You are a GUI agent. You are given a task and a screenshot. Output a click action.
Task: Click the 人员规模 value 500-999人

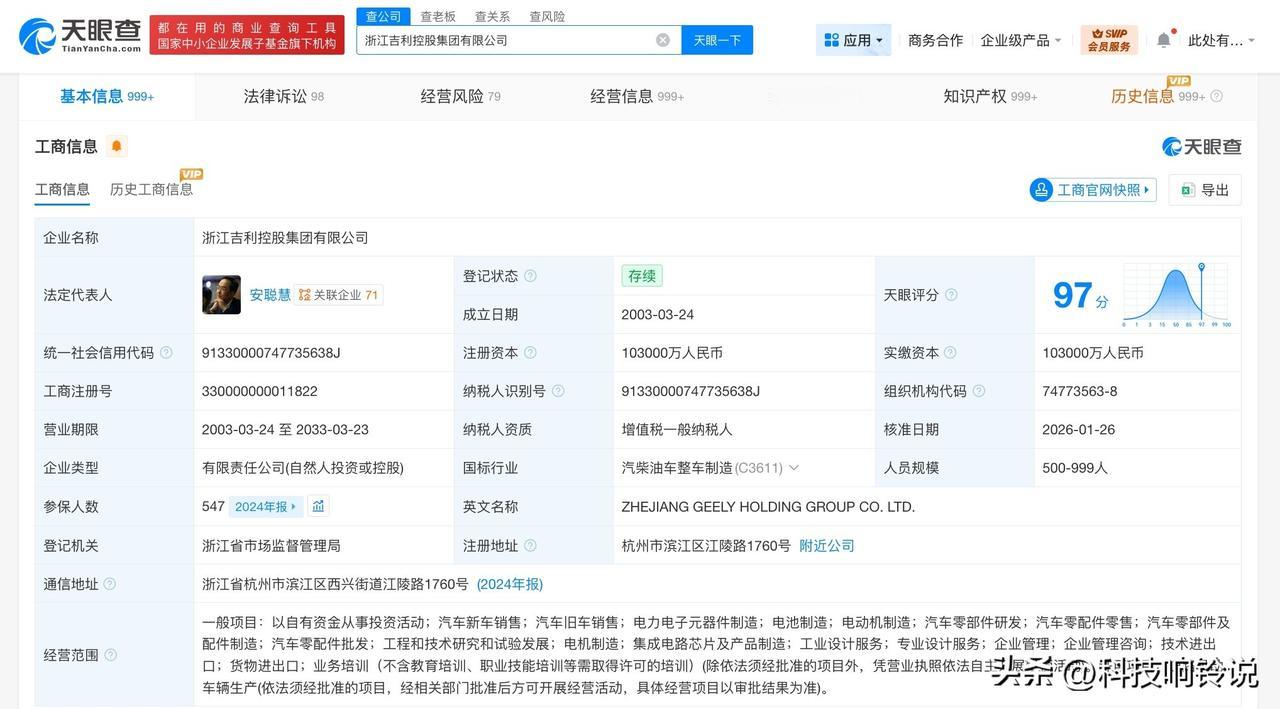coord(1075,468)
